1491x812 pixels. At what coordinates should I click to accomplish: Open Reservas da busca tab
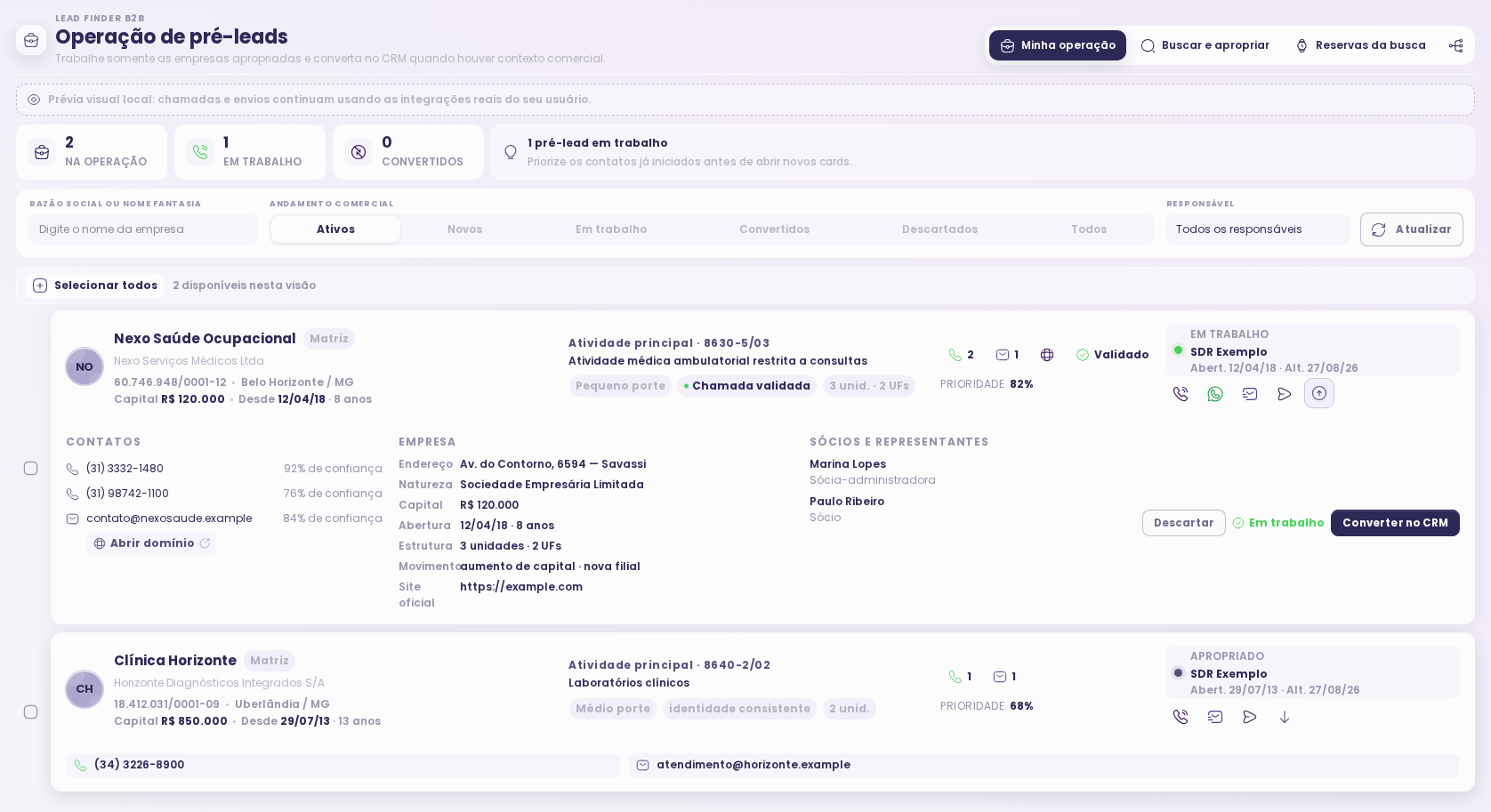coord(1360,45)
